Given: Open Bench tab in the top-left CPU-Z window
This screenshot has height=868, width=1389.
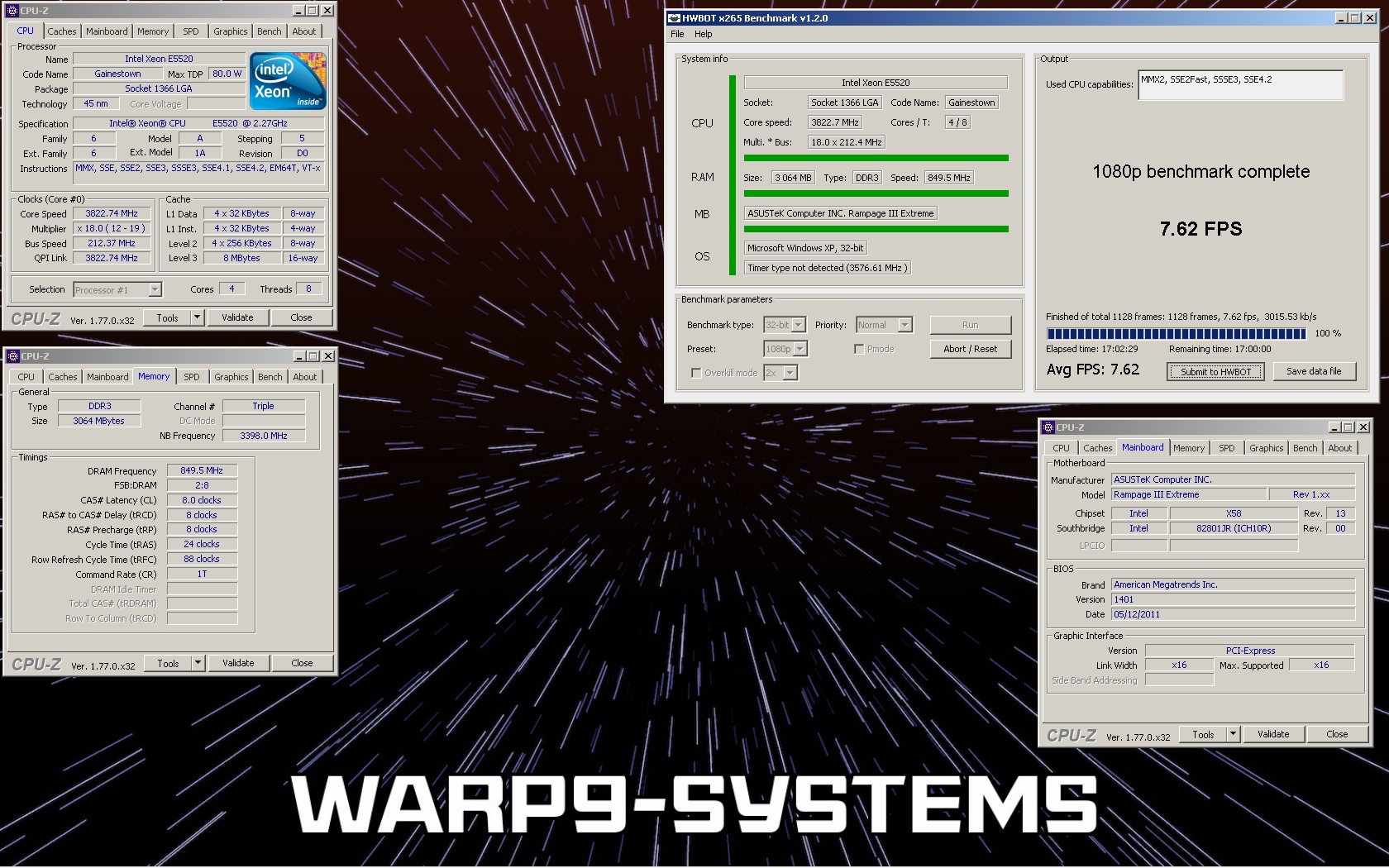Looking at the screenshot, I should coord(270,31).
